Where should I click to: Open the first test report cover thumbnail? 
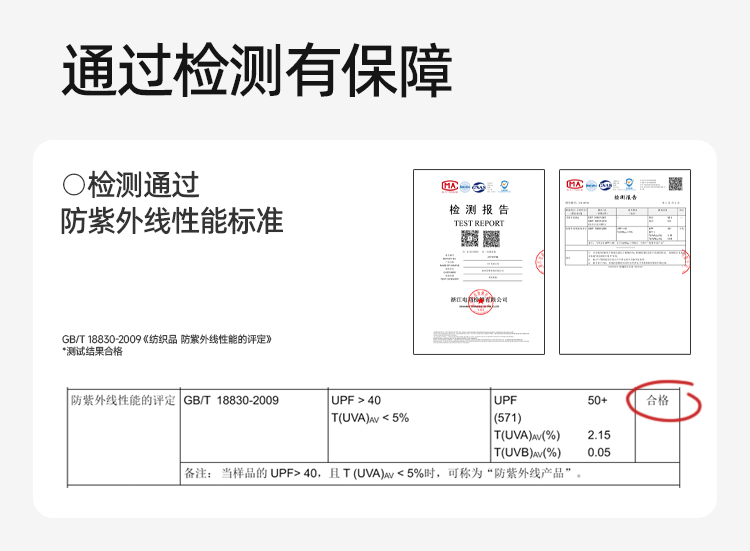[479, 262]
